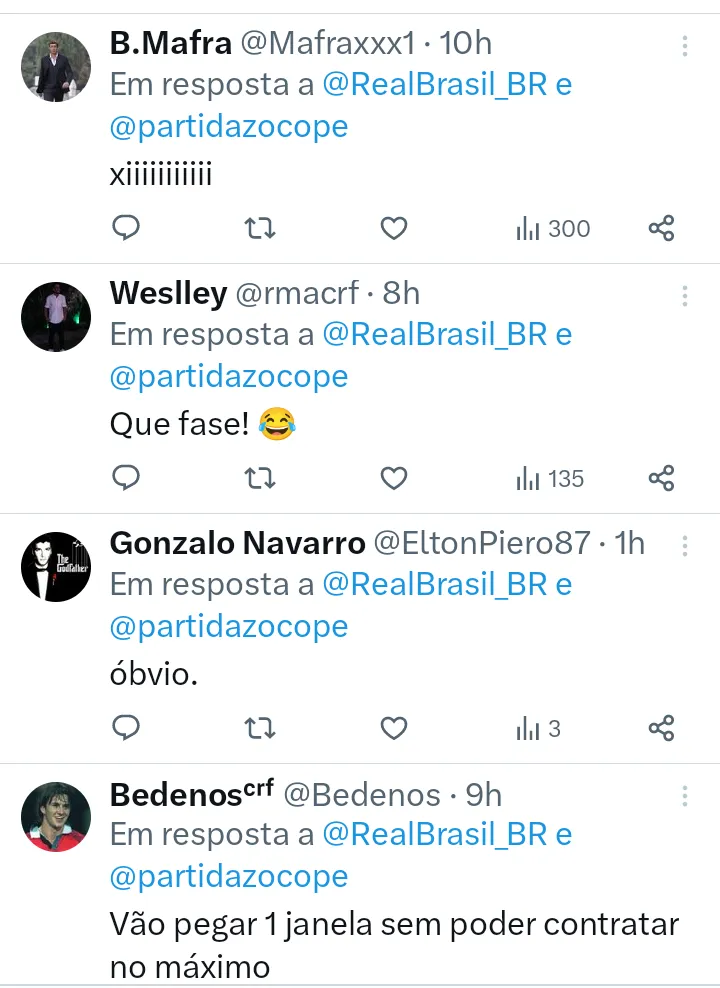Image resolution: width=720 pixels, height=988 pixels.
Task: Open more options for Bedenos's tweet
Action: 685,796
